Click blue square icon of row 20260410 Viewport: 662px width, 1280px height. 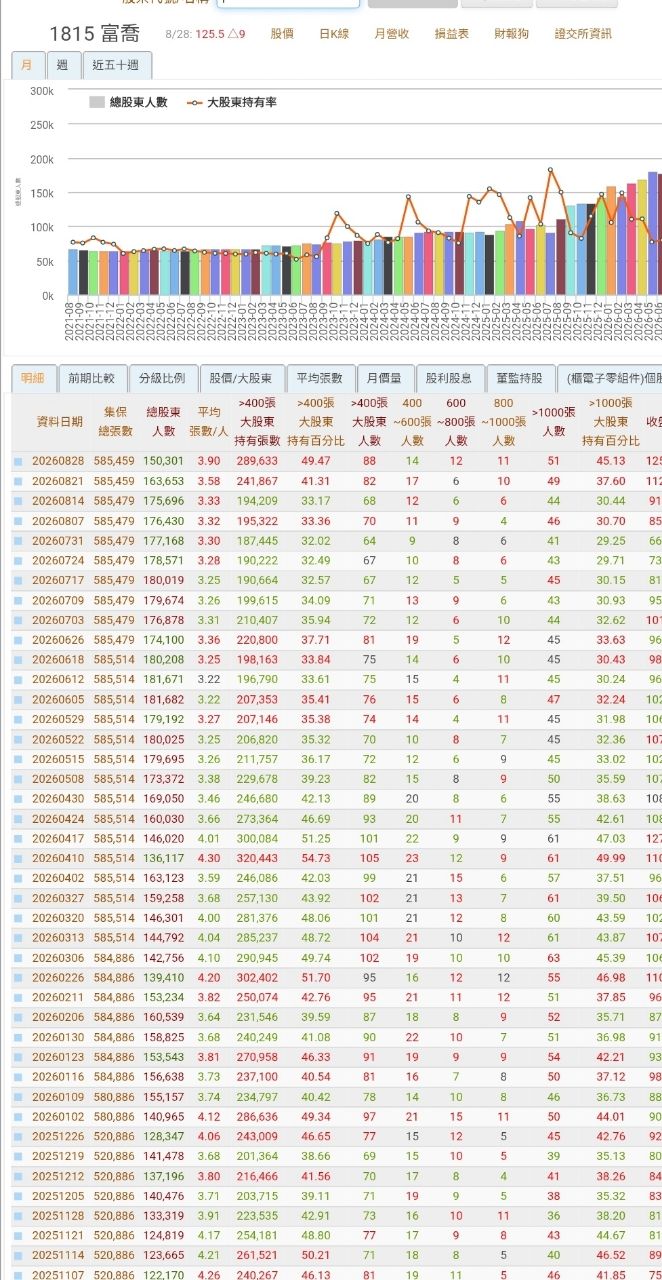[18, 859]
